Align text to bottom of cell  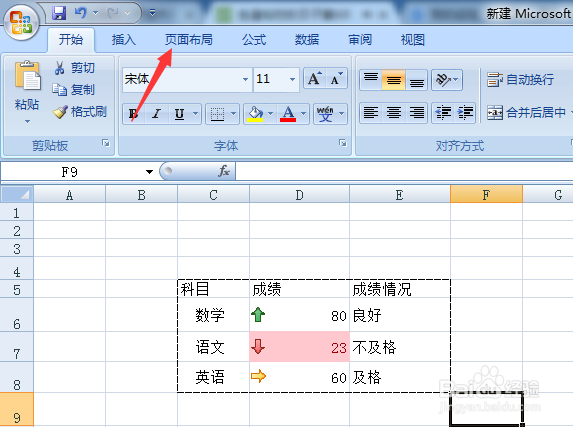pos(416,79)
